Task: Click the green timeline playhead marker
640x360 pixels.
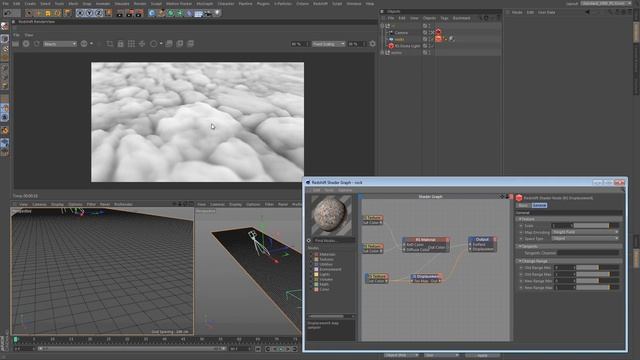Action: [x=16, y=339]
